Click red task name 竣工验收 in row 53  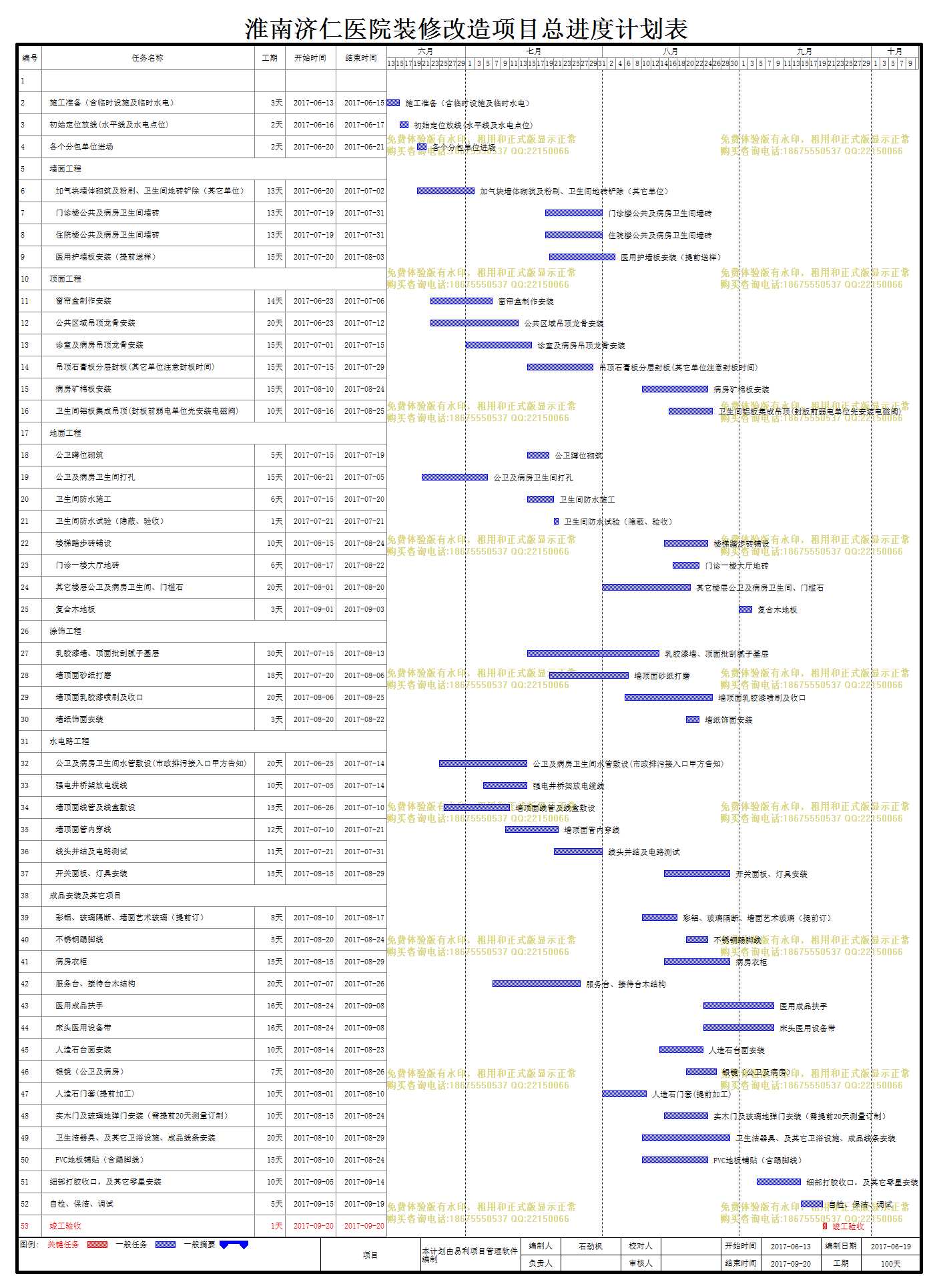pos(65,1226)
